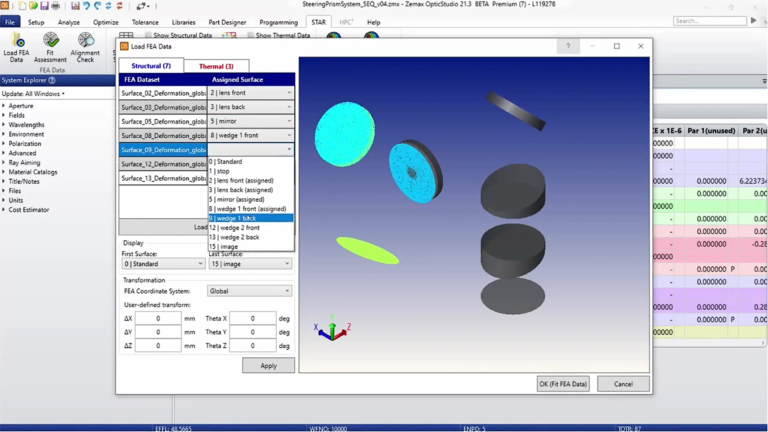Click the Print icon in quick access toolbar
The height and width of the screenshot is (432, 768).
click(55, 6)
